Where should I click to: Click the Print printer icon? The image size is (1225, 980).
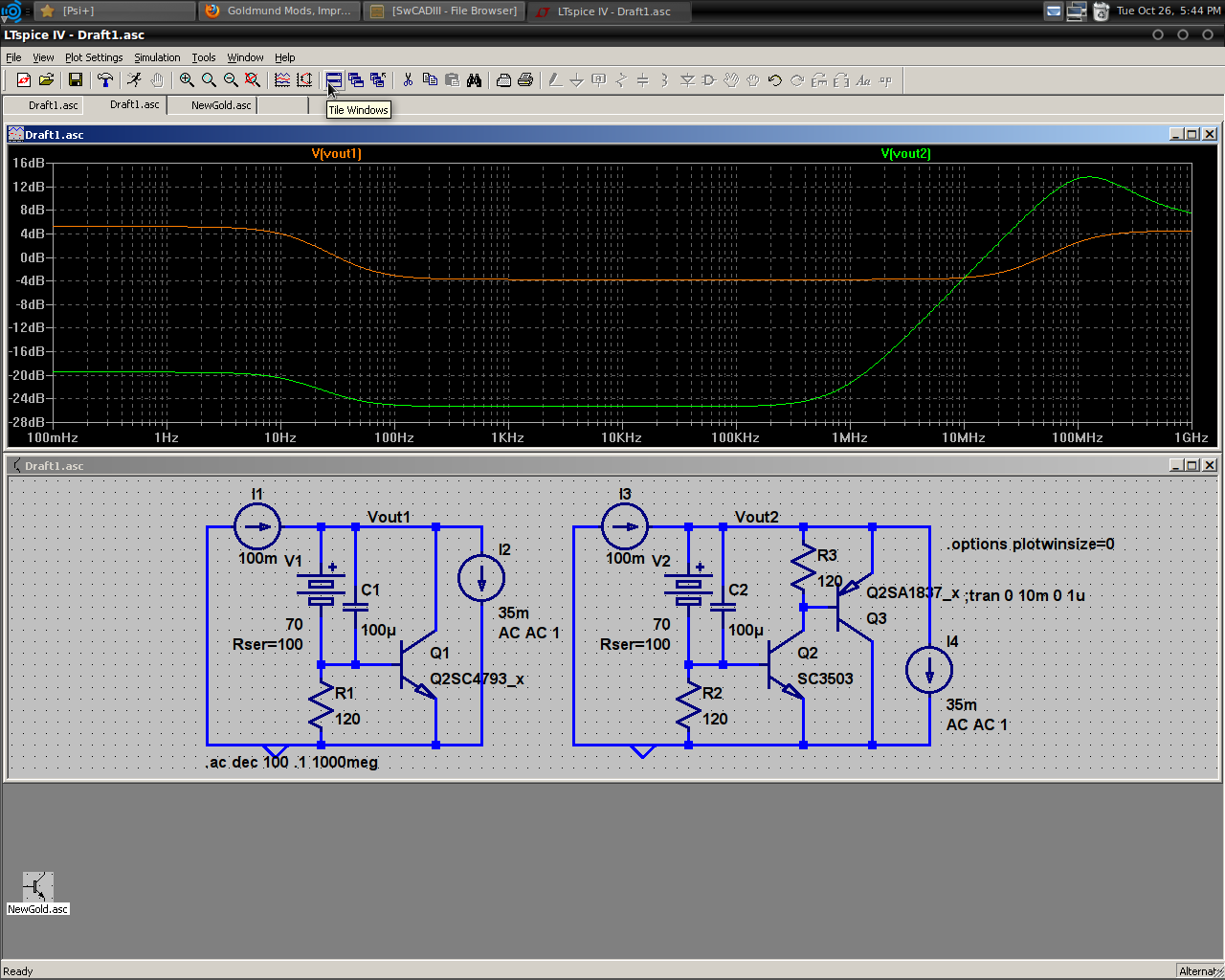point(525,80)
